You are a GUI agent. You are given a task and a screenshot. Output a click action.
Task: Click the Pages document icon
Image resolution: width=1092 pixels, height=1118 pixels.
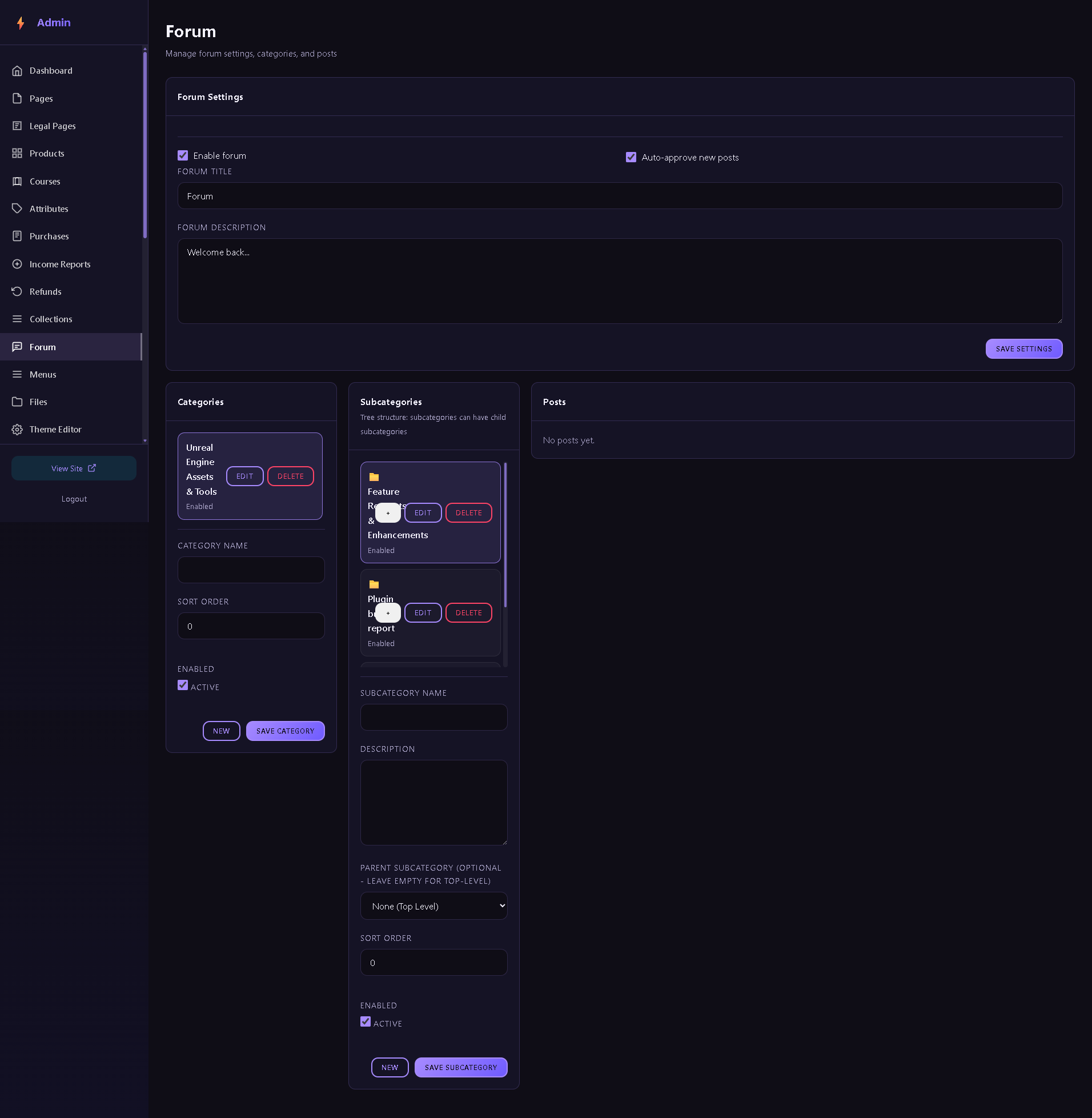point(17,98)
